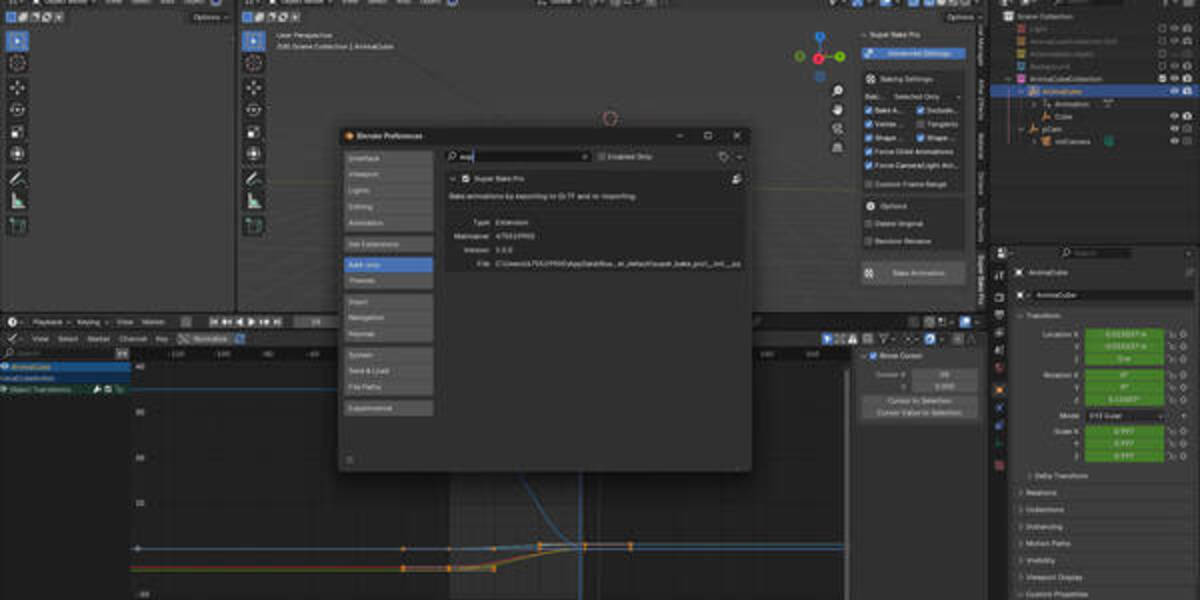Enable the Custom Frame Range checkbox

[869, 184]
